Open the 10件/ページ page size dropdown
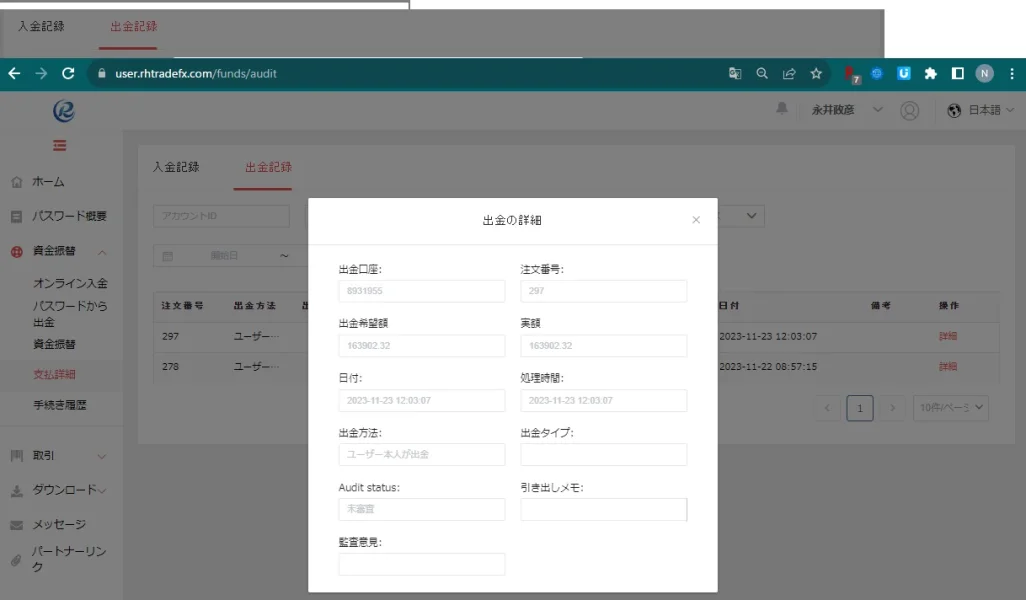 click(x=949, y=407)
